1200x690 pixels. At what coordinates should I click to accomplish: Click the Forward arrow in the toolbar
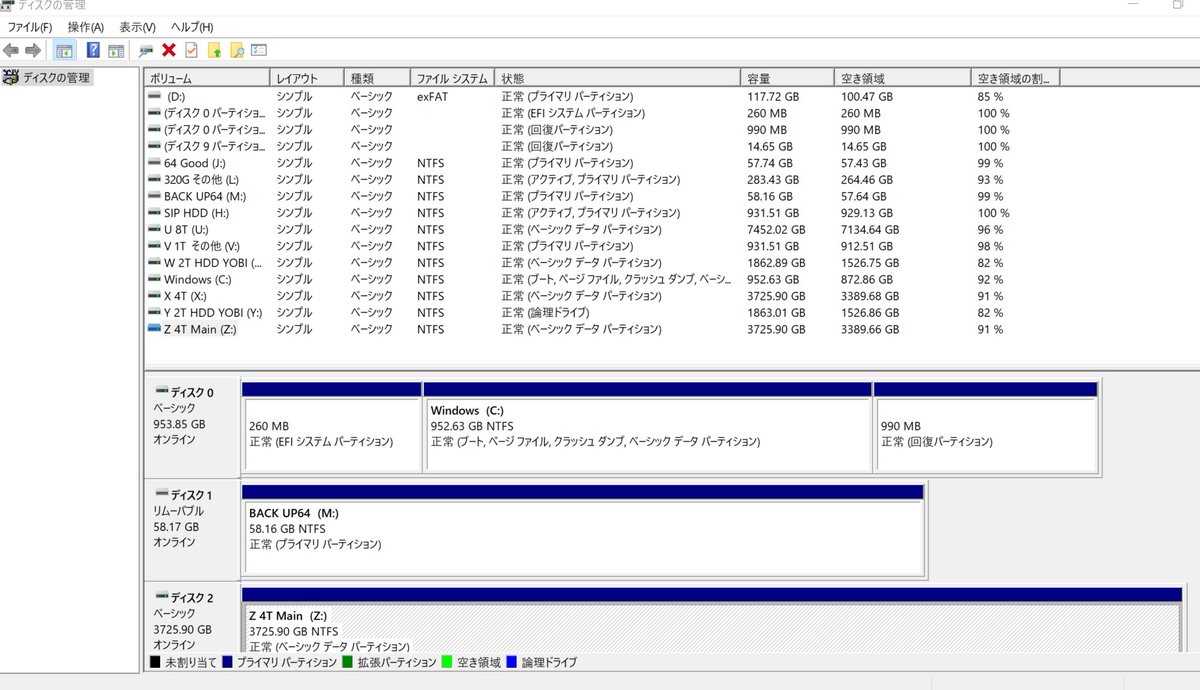[x=33, y=50]
